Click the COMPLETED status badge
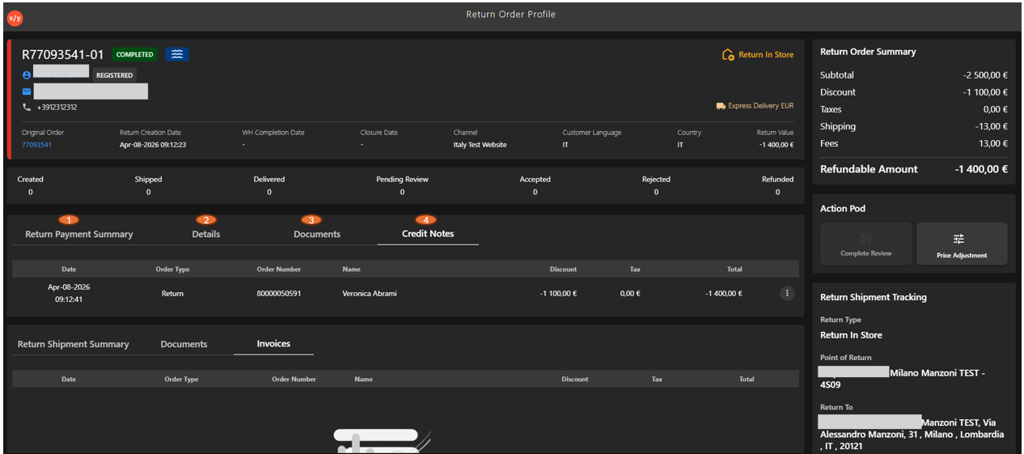 136,54
